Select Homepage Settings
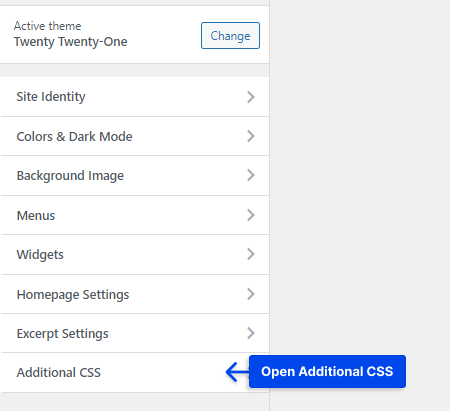Image resolution: width=450 pixels, height=411 pixels. [134, 294]
